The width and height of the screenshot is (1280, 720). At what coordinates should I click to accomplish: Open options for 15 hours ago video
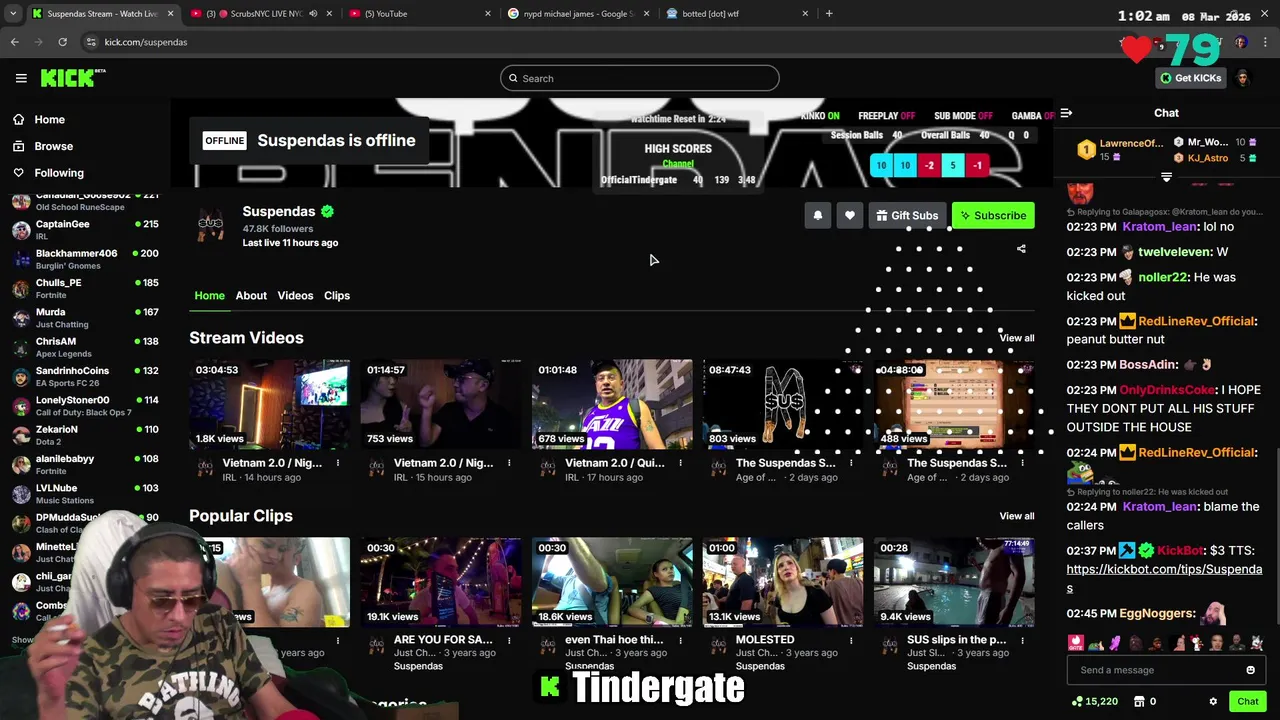509,463
